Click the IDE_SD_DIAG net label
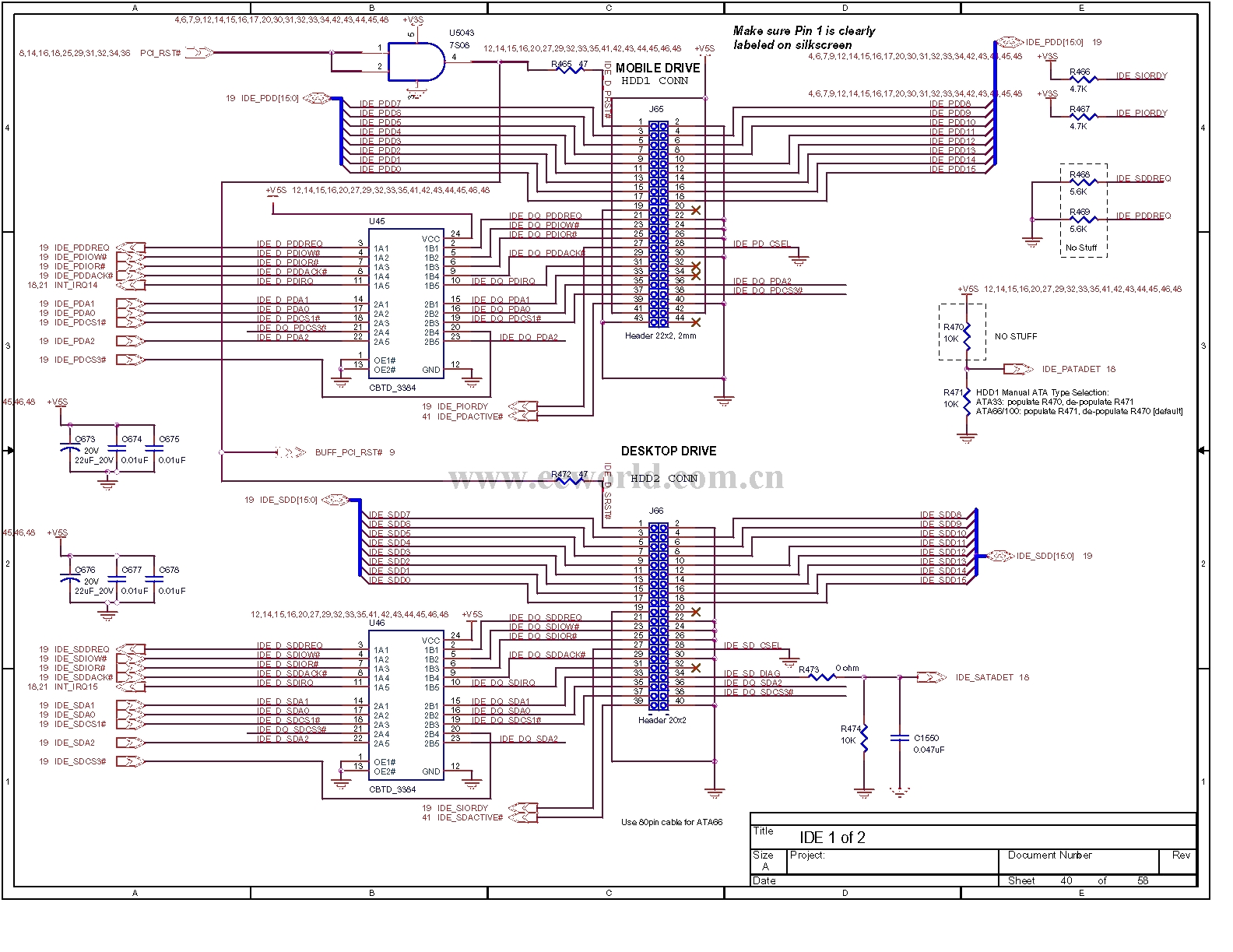Viewport: 1233px width, 952px height. click(x=752, y=674)
